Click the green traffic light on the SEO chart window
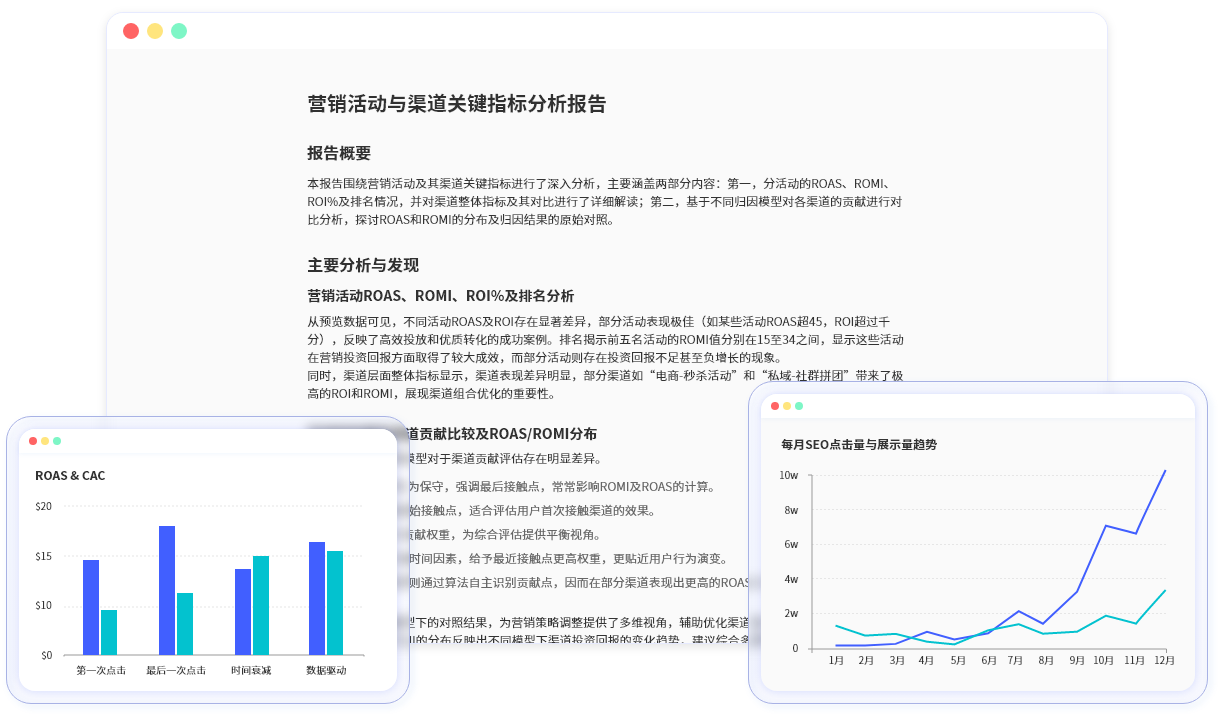The height and width of the screenshot is (716, 1220). 799,407
